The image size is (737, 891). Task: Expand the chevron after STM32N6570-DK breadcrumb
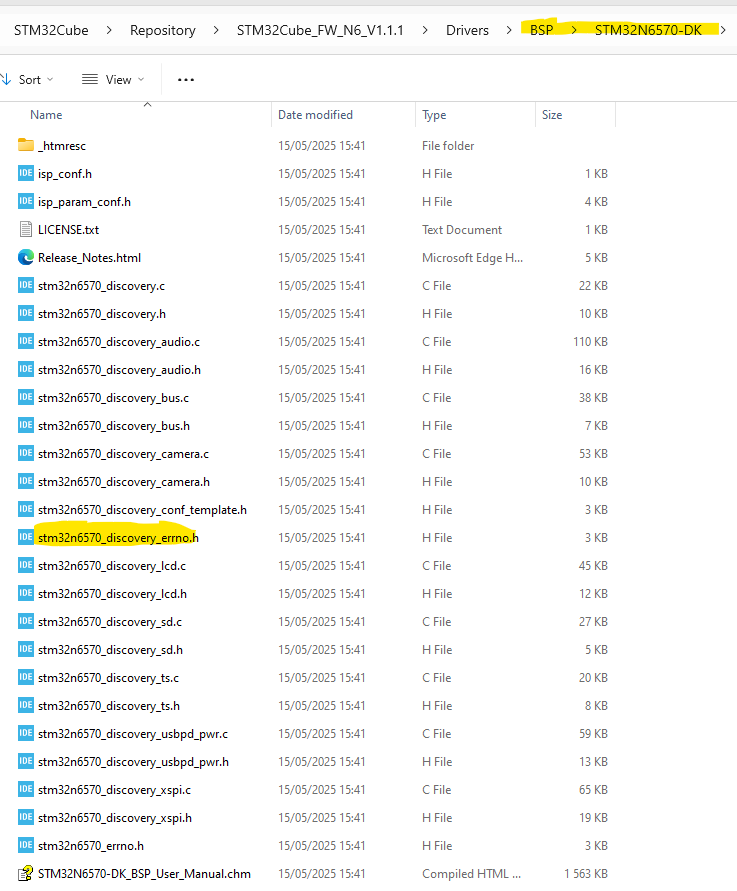click(723, 30)
